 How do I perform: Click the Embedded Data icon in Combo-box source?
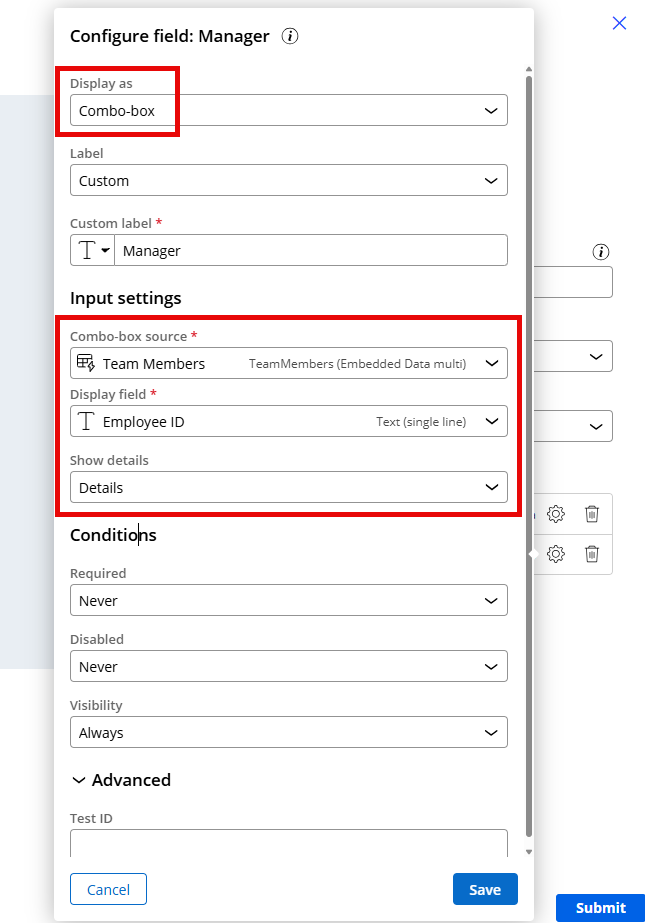(x=85, y=362)
